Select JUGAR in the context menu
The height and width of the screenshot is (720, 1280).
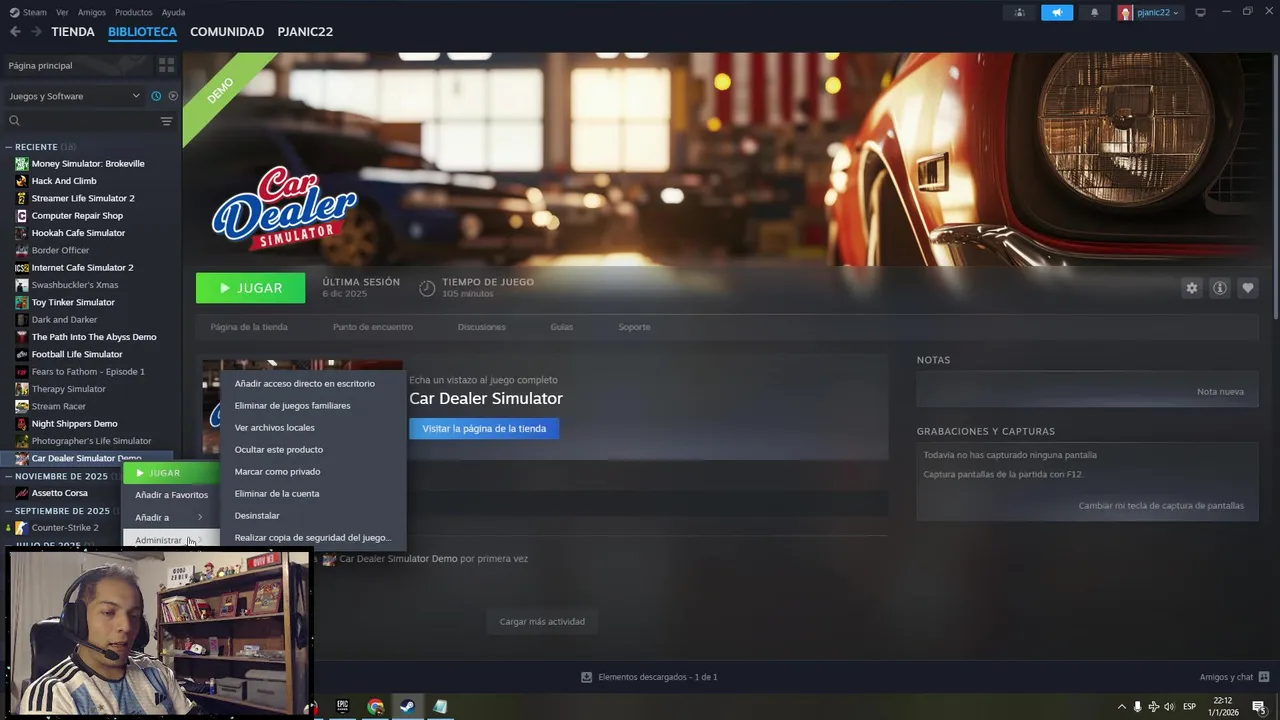click(171, 473)
